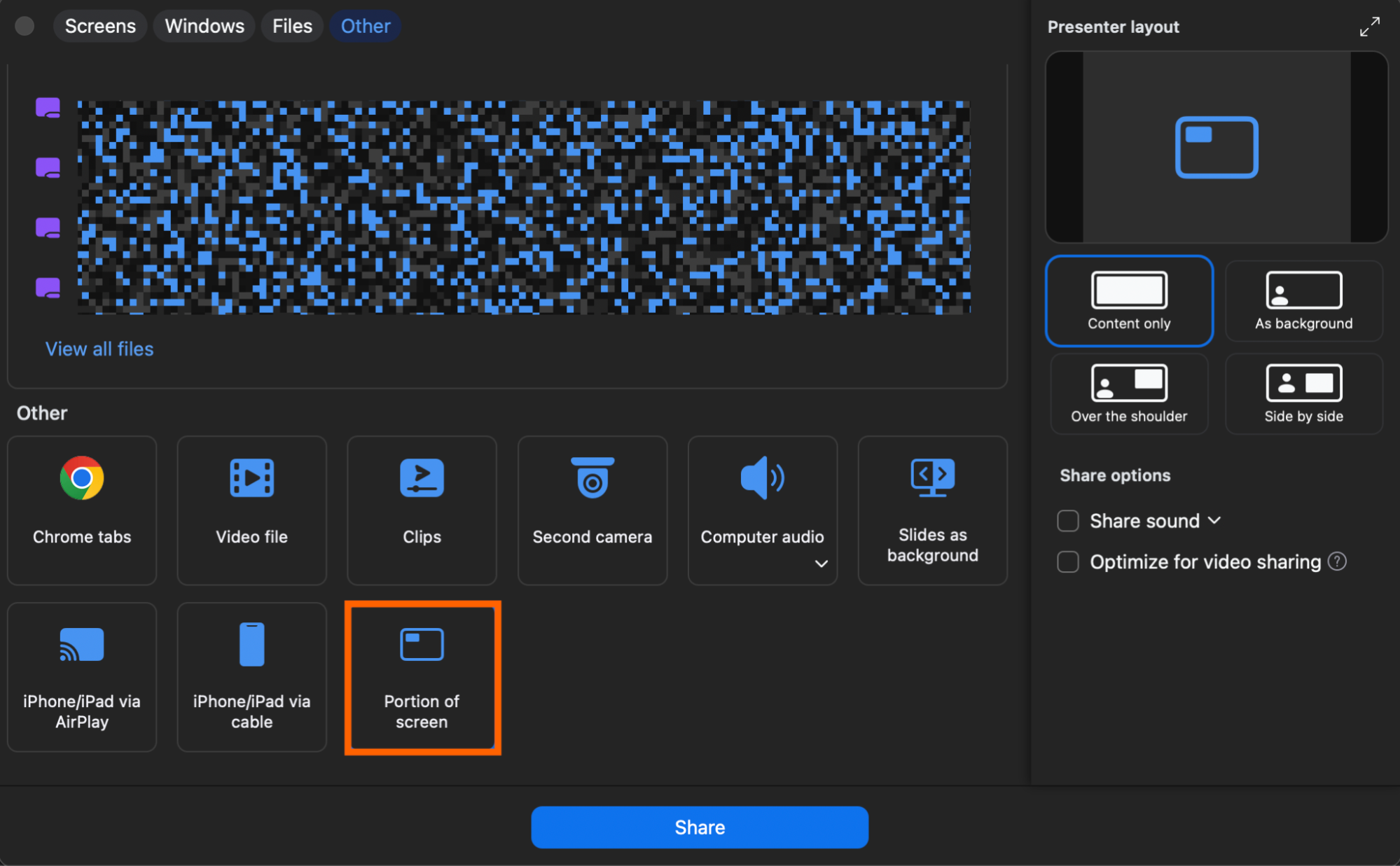
Task: Choose the Video file share option
Action: pyautogui.click(x=251, y=510)
